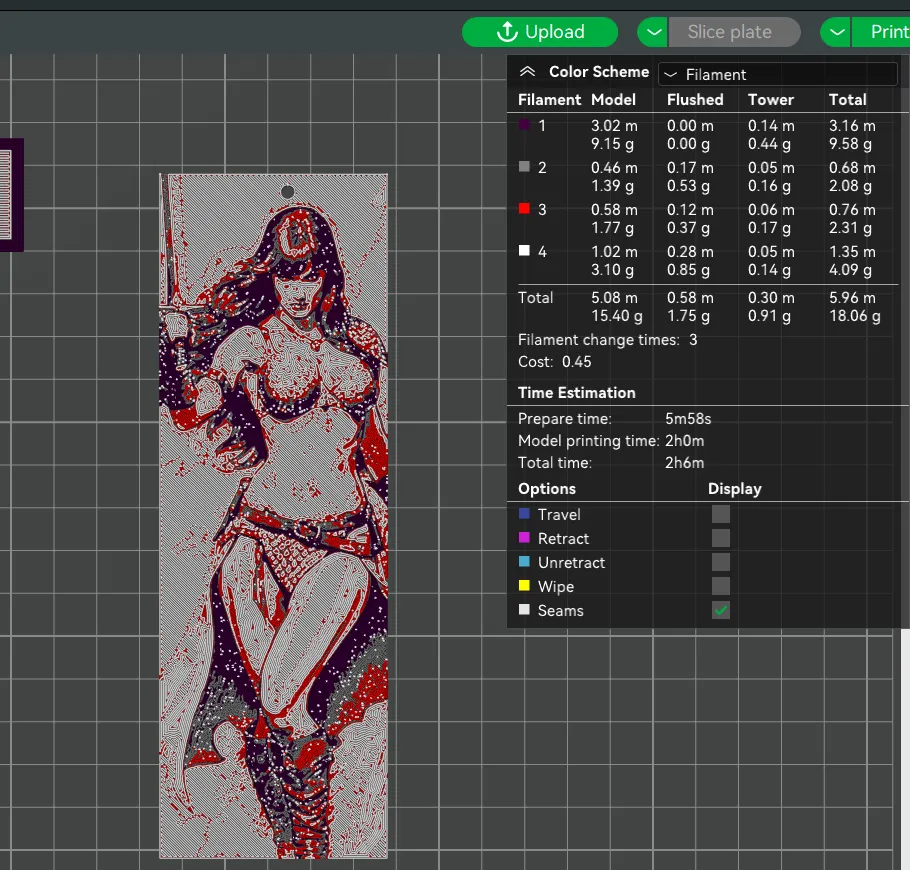Viewport: 910px width, 870px height.
Task: Click the '1.02 m' model value for filament 4
Action: [614, 251]
